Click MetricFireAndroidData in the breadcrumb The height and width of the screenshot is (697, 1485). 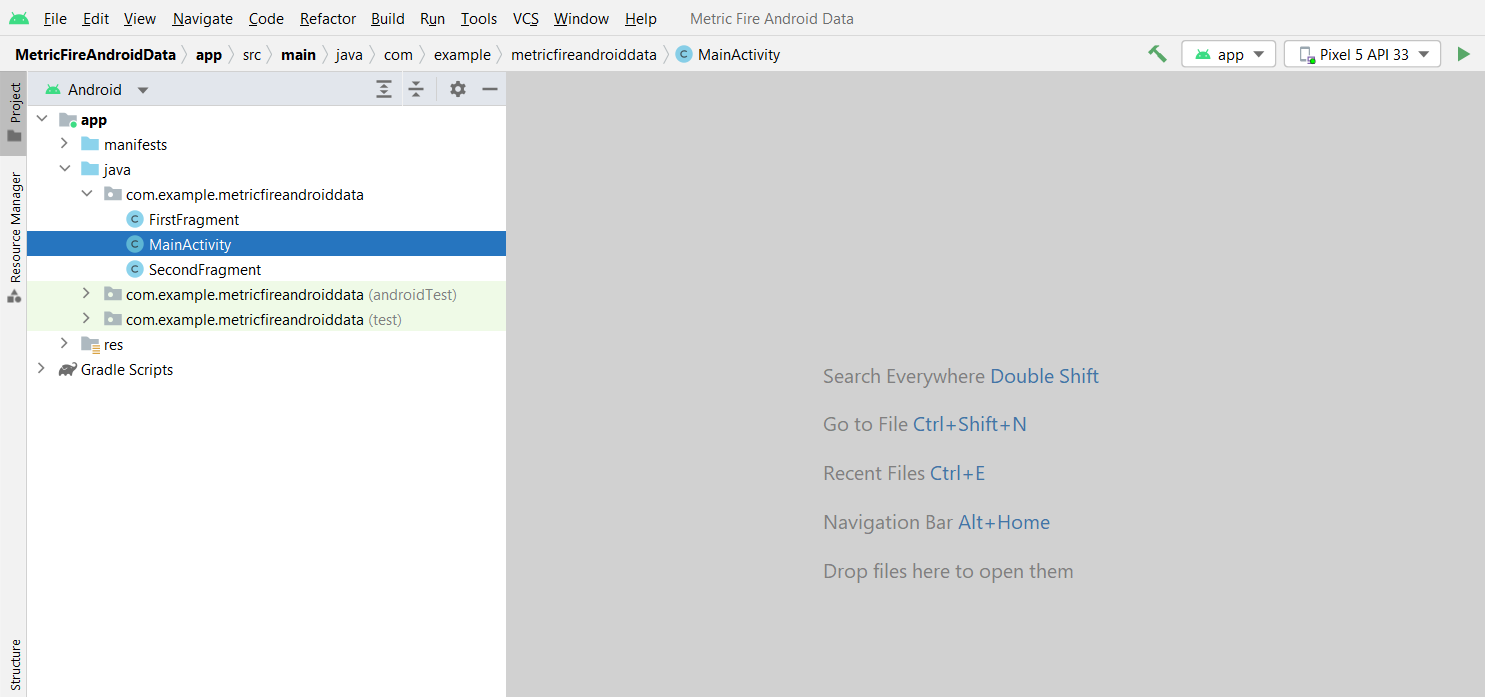(95, 54)
